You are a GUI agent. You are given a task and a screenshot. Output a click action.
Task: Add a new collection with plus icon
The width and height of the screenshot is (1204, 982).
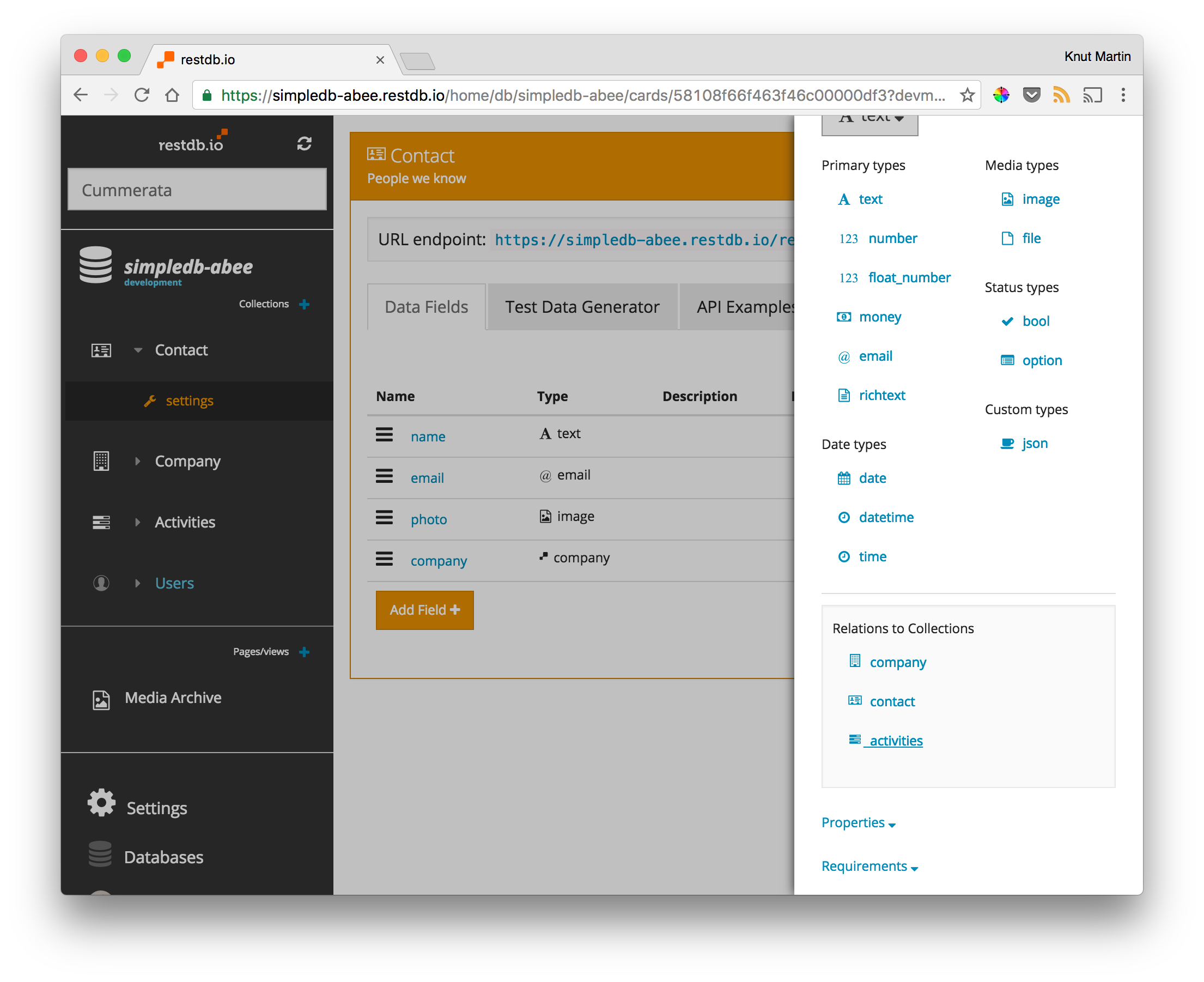click(304, 304)
